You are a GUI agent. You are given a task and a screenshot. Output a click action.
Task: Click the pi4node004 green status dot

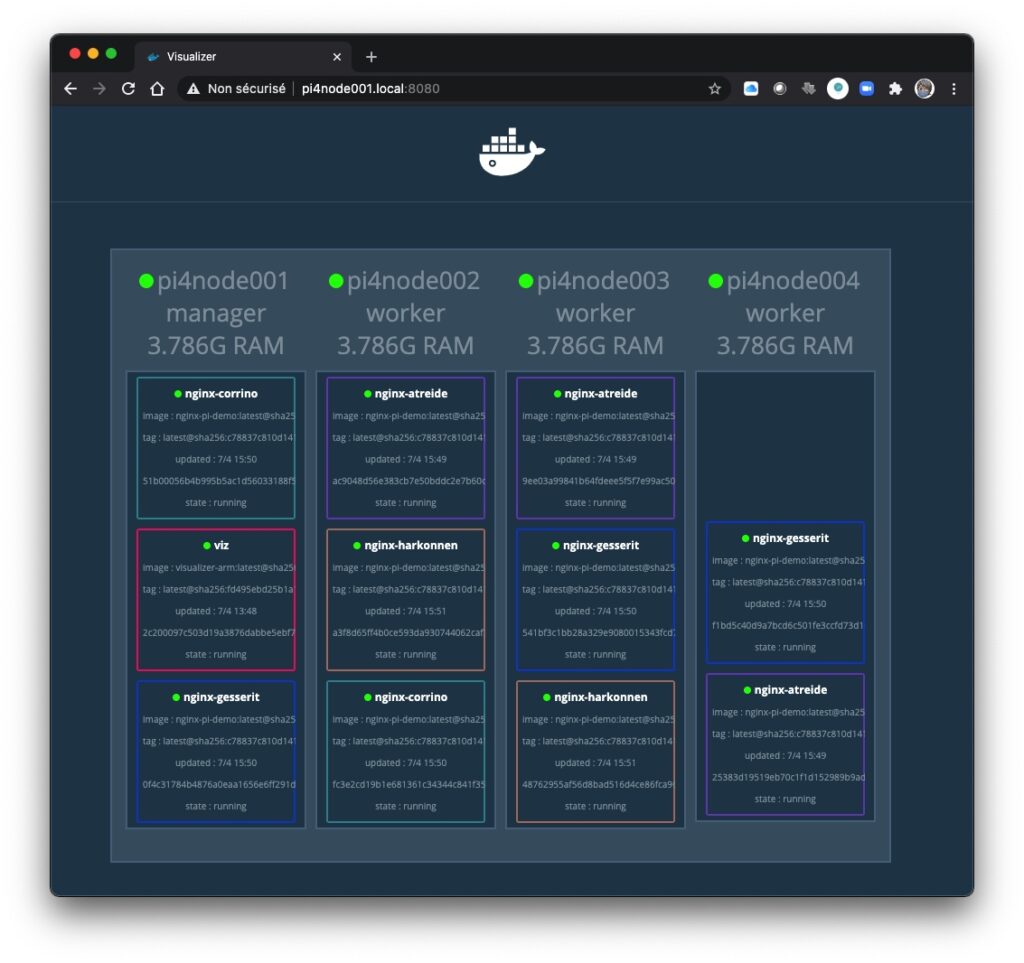[715, 281]
